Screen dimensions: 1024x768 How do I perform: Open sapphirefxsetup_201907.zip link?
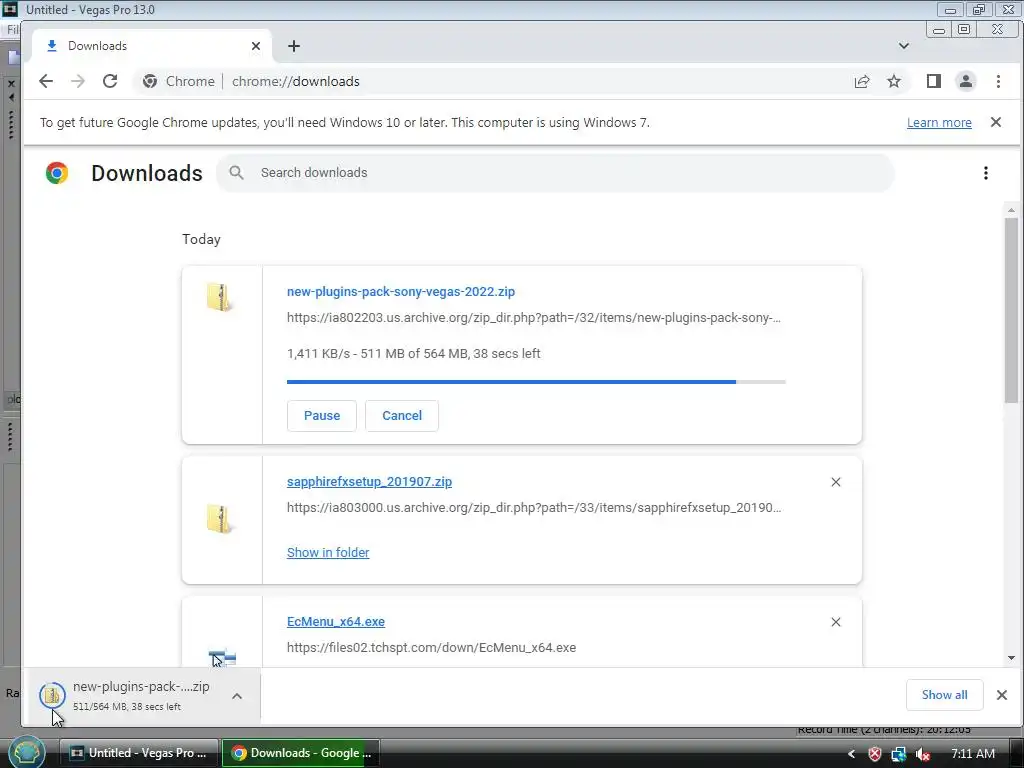click(x=370, y=482)
